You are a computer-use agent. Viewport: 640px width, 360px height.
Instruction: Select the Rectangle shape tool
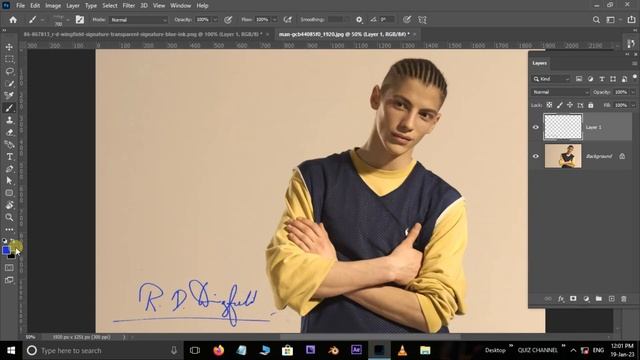[9, 193]
